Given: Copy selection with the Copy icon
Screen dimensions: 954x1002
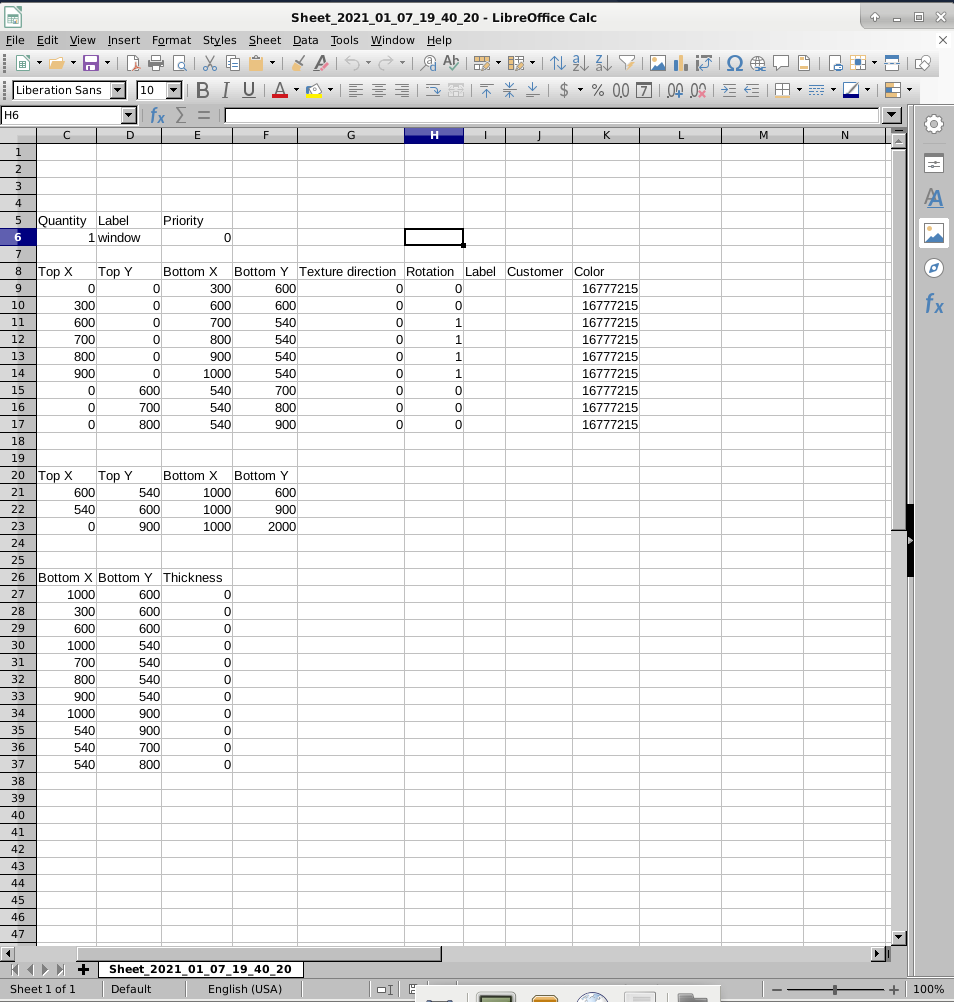Looking at the screenshot, I should point(233,63).
